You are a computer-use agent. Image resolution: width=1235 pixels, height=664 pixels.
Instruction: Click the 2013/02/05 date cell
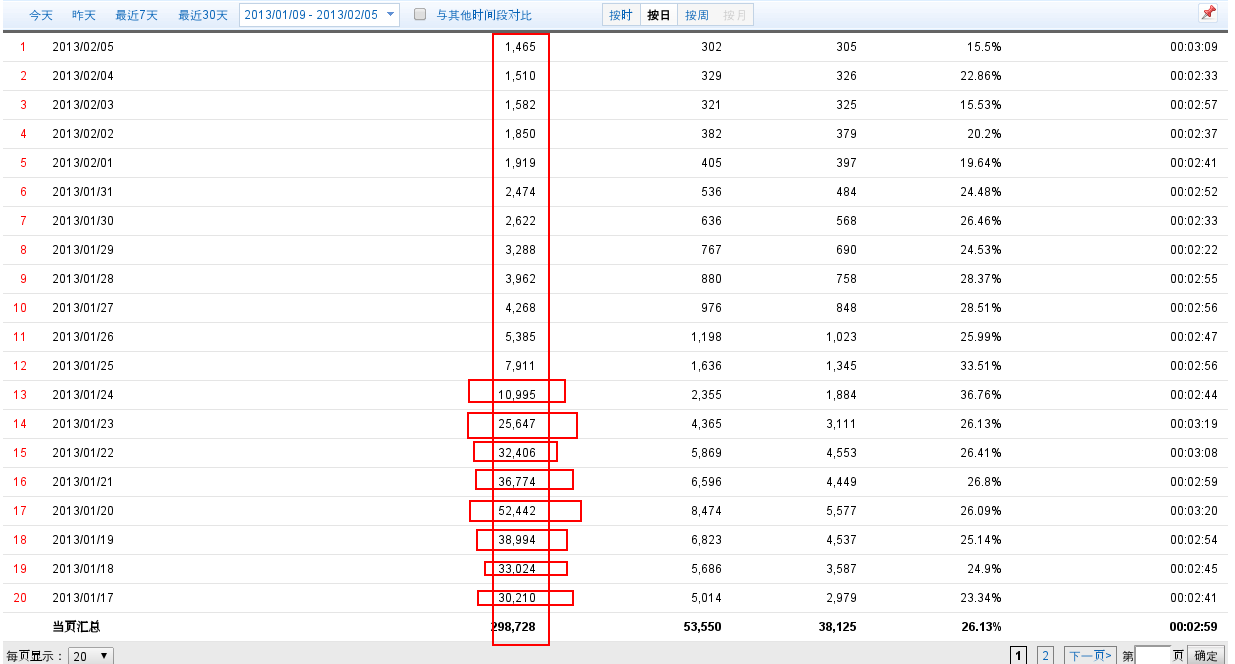pos(83,47)
